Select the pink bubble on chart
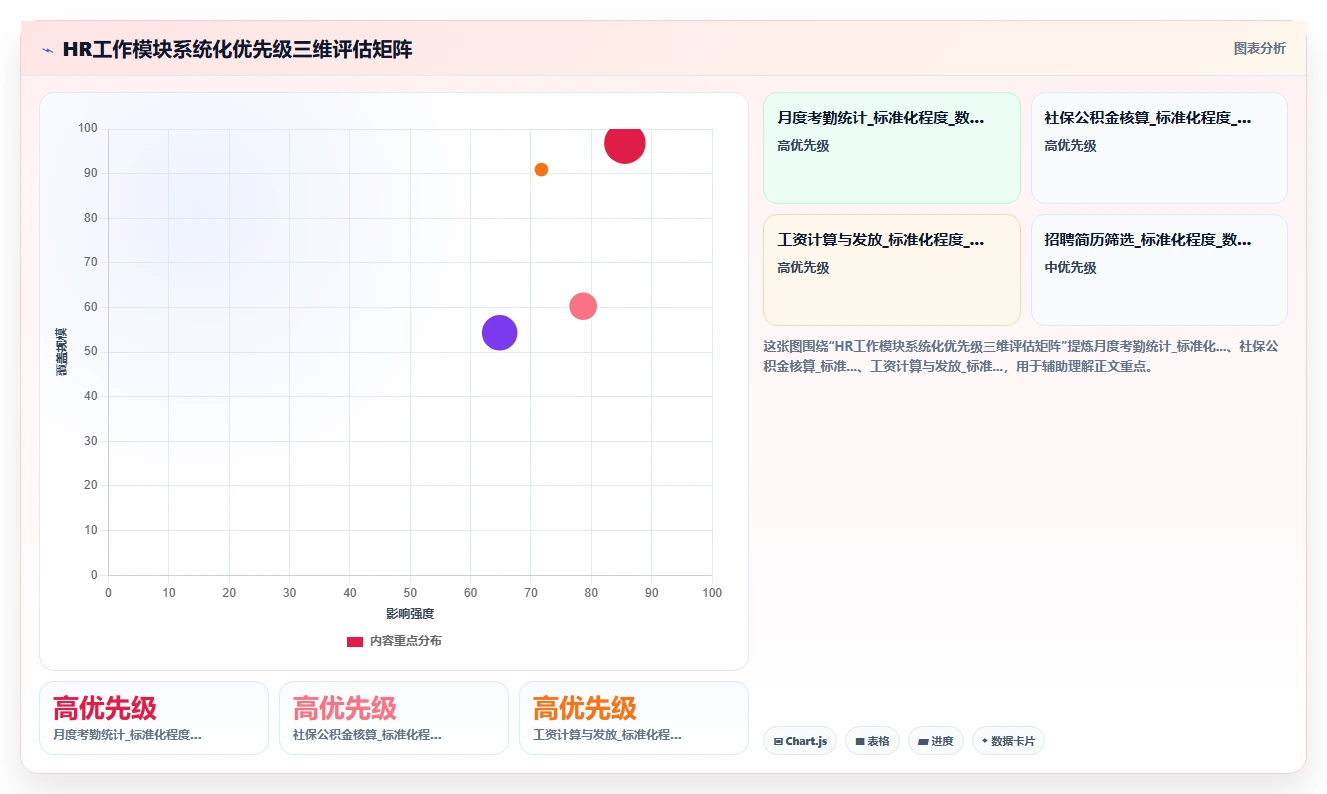Viewport: 1327px width, 794px height. pyautogui.click(x=583, y=306)
